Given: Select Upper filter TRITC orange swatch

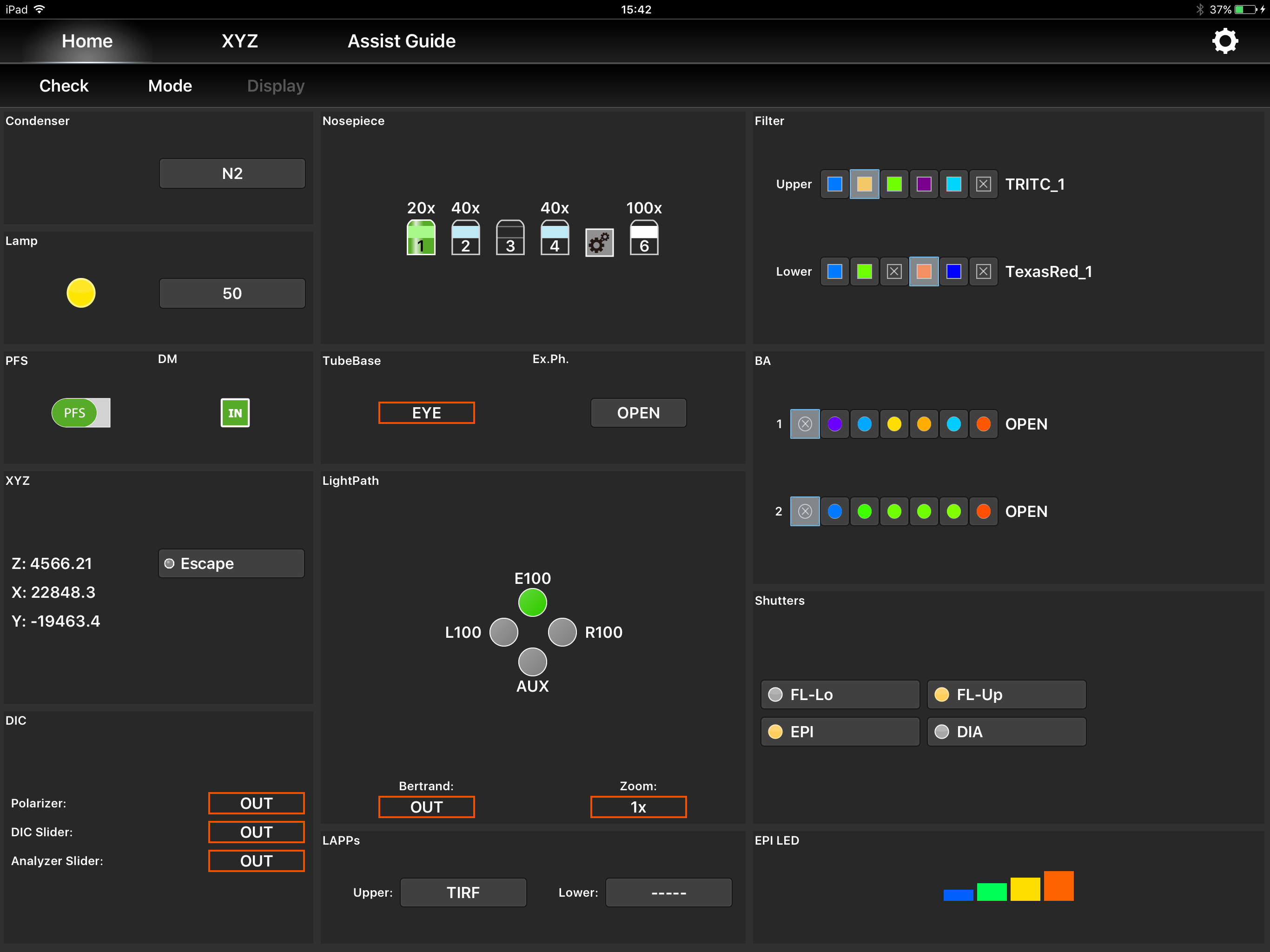Looking at the screenshot, I should 864,184.
